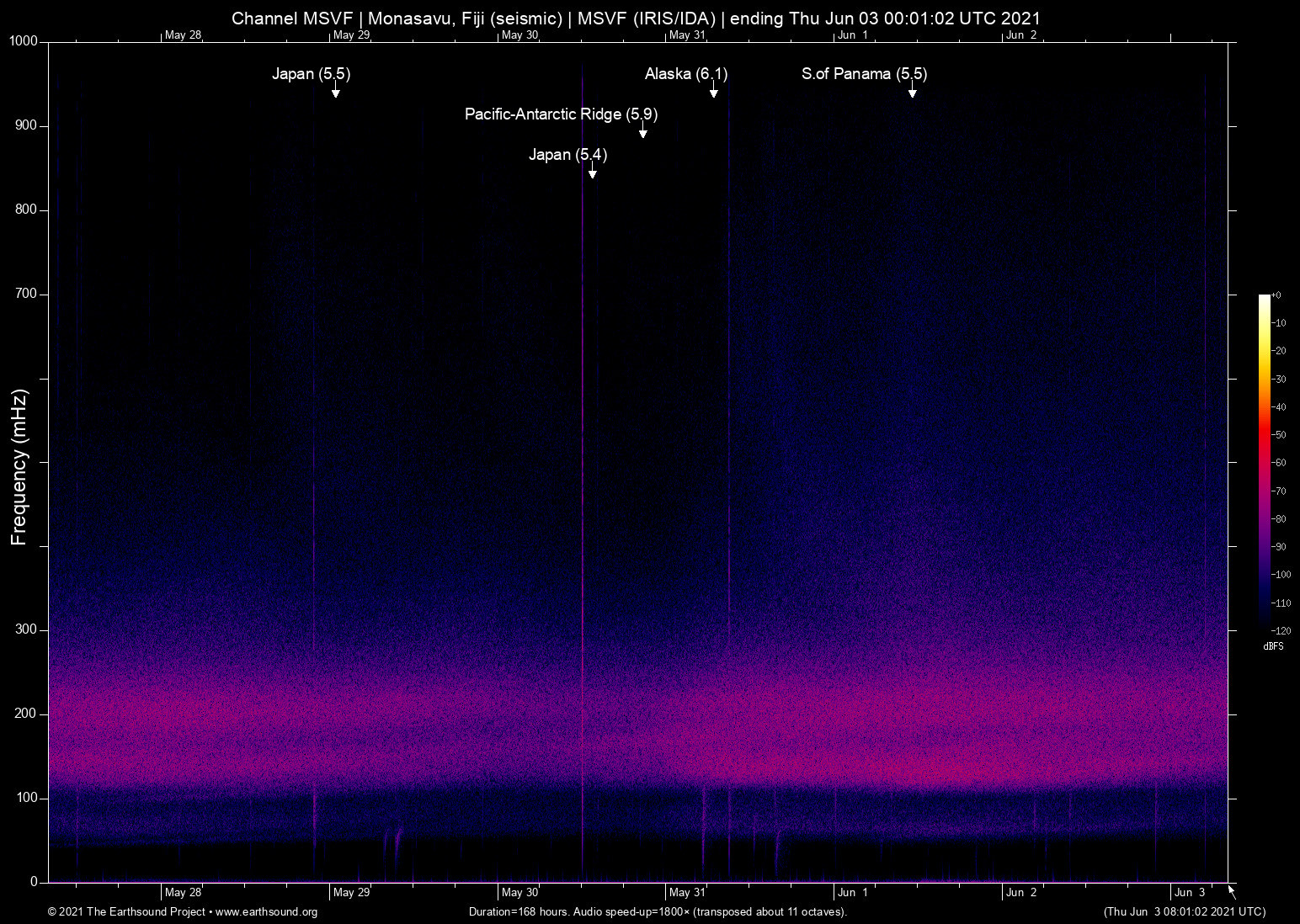Select the Alaska (6.1) event label
The width and height of the screenshot is (1300, 924).
tap(685, 74)
